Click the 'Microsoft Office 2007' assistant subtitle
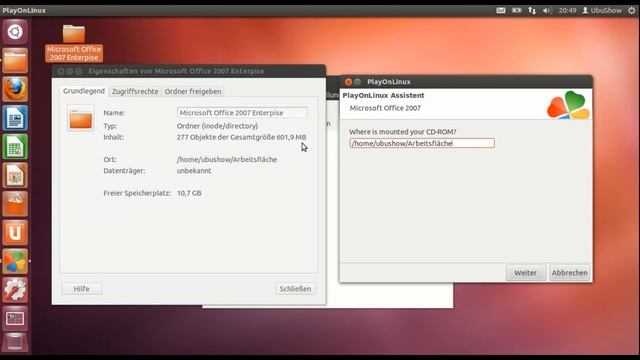640x360 pixels. pyautogui.click(x=385, y=108)
